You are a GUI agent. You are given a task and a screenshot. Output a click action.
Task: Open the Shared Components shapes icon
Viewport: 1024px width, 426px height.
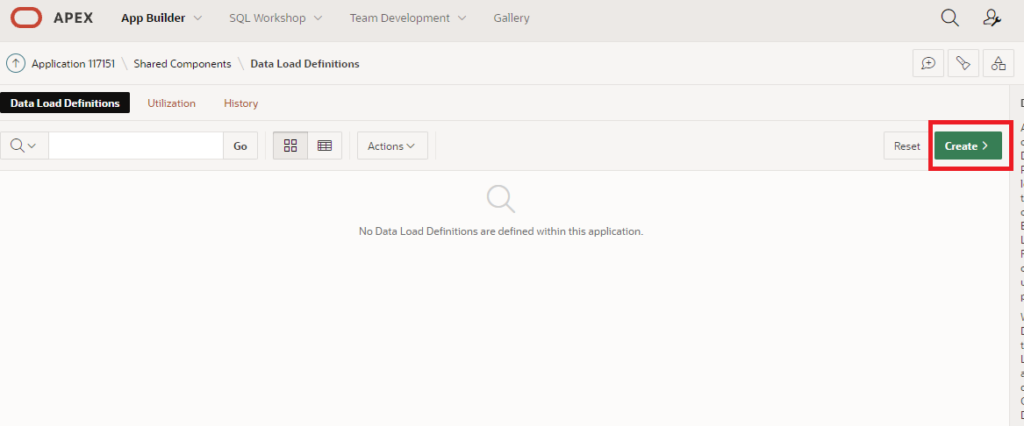998,63
